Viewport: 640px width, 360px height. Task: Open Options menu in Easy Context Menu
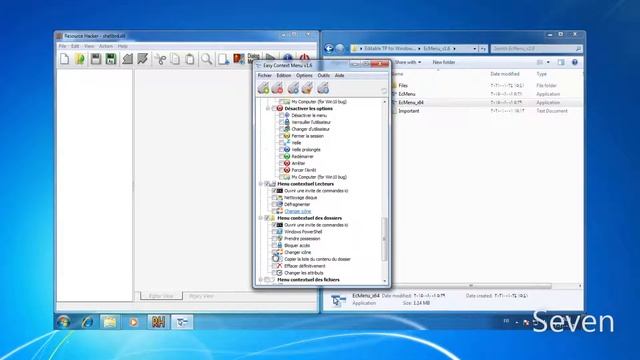point(304,76)
